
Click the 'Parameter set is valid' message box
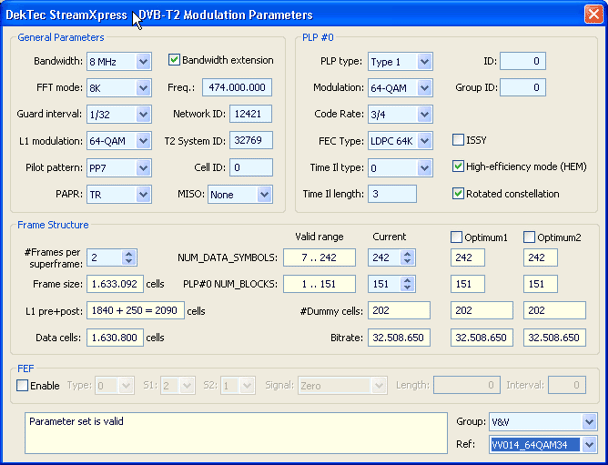pos(236,433)
